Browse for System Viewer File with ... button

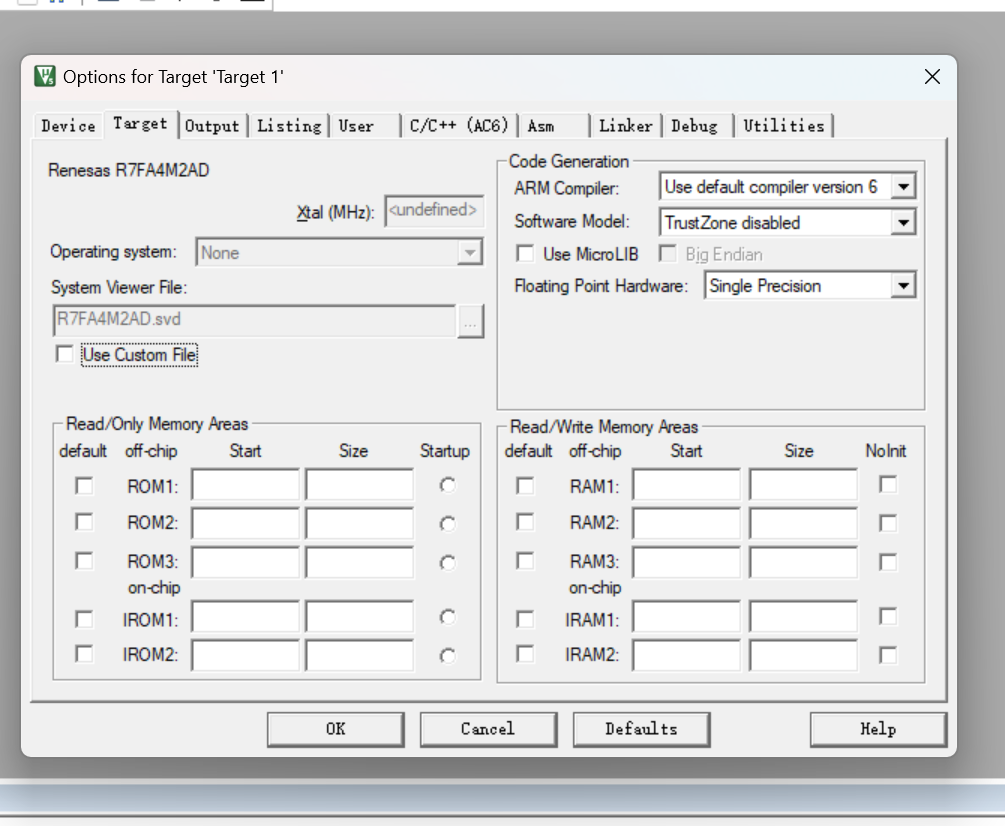(470, 321)
